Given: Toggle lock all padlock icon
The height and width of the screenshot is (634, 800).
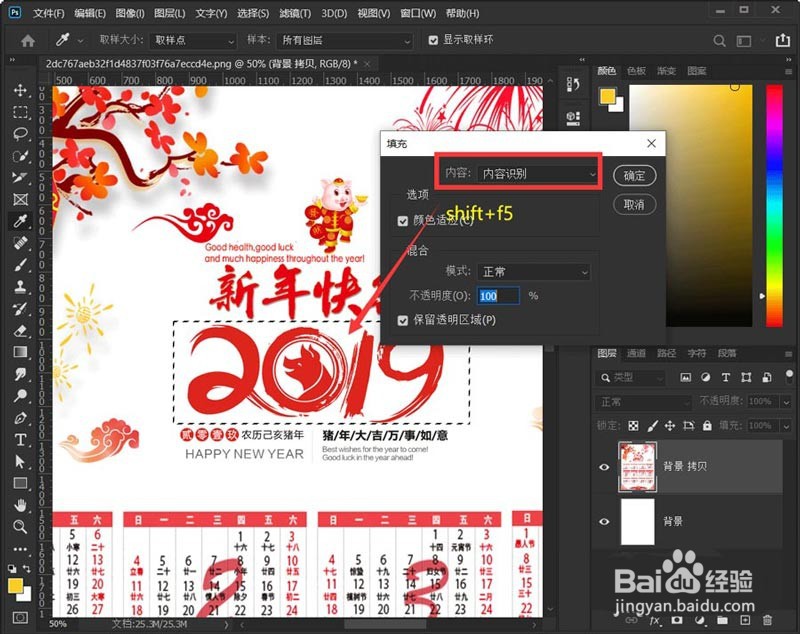Looking at the screenshot, I should point(707,425).
